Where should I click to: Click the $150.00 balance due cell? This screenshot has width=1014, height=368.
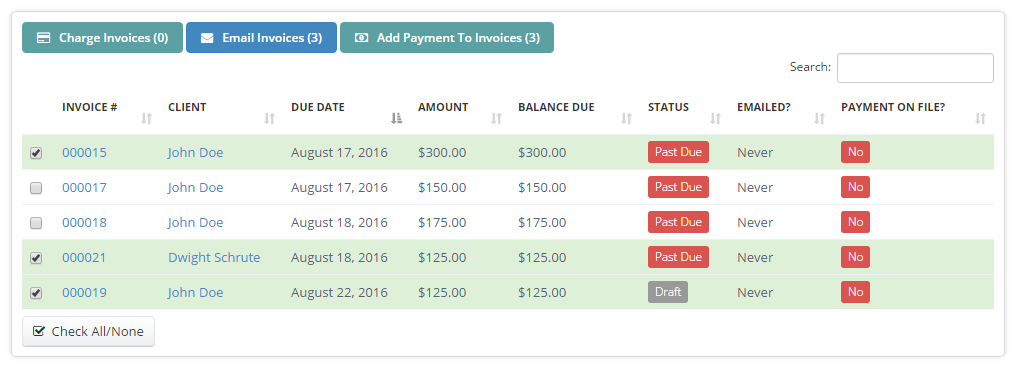[x=542, y=188]
